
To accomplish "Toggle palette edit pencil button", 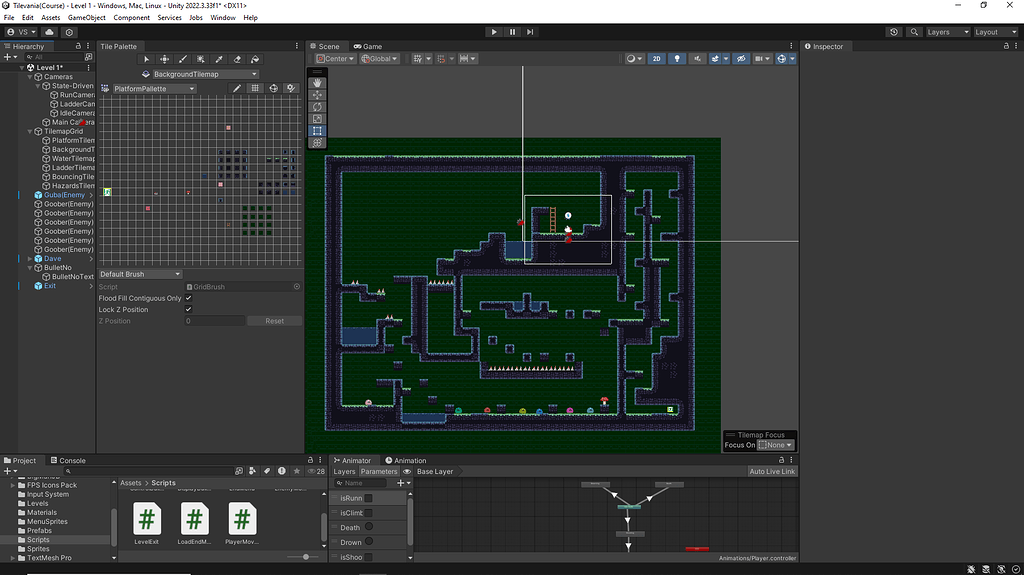I will pyautogui.click(x=237, y=88).
